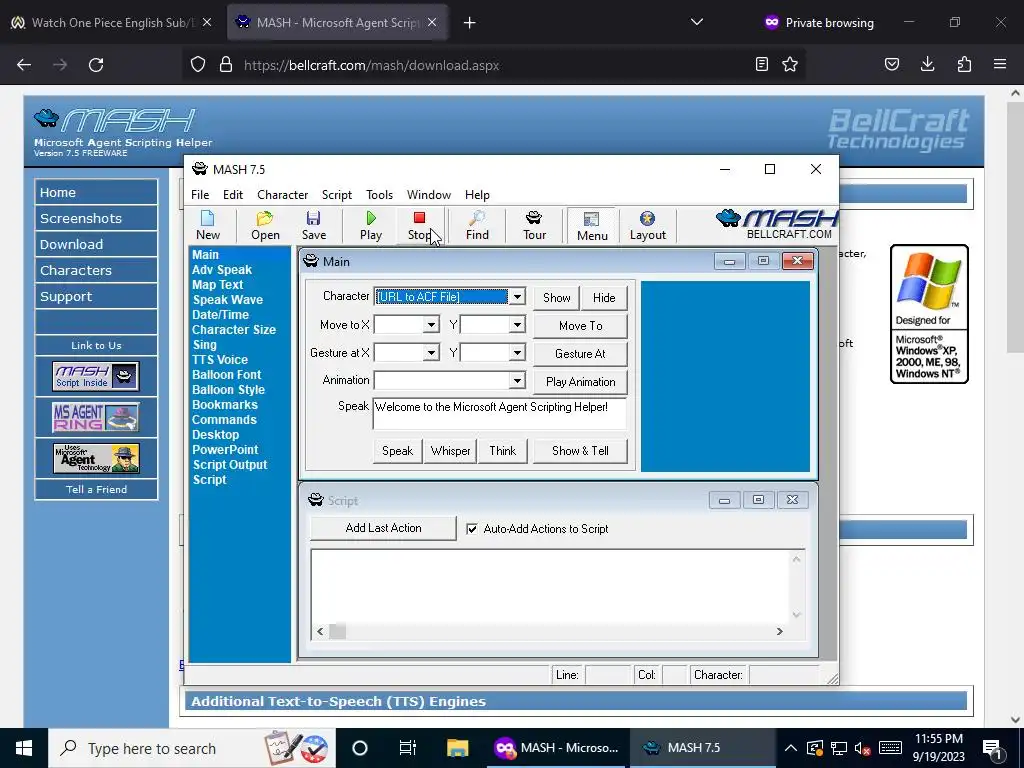Click the Show character button
Viewport: 1024px width, 768px height.
click(x=556, y=298)
